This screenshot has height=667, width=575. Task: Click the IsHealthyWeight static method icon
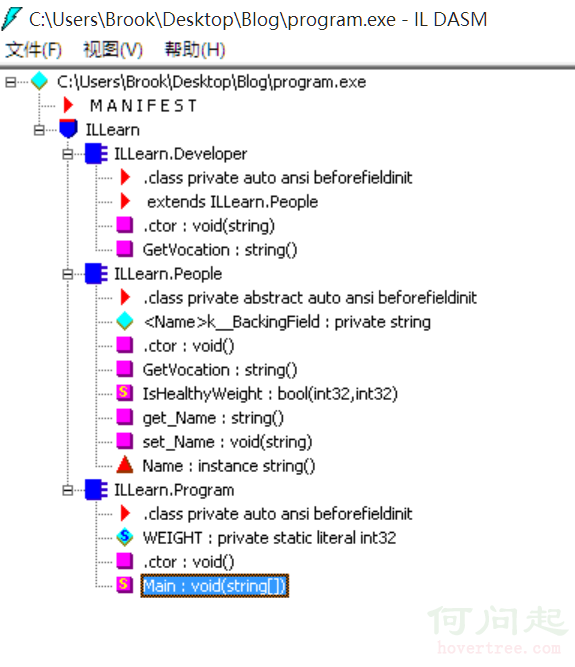pyautogui.click(x=125, y=393)
